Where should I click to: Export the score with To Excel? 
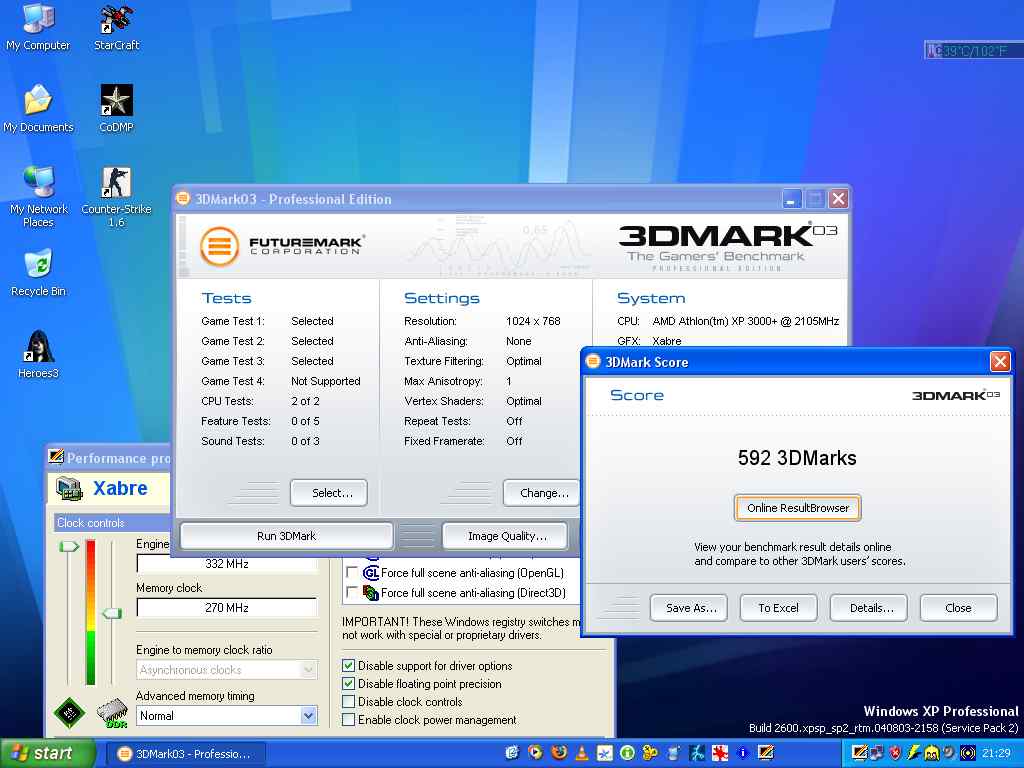click(x=778, y=608)
